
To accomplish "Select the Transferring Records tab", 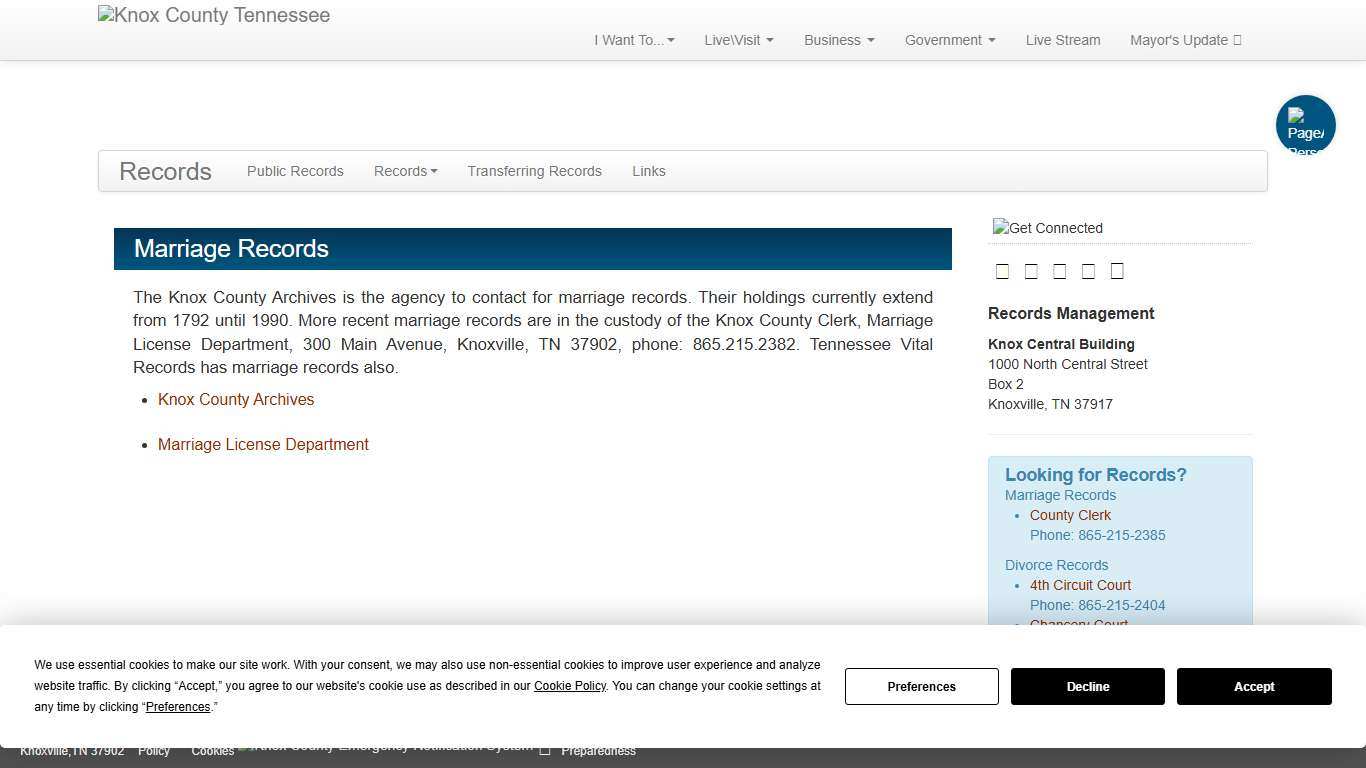I will click(534, 171).
